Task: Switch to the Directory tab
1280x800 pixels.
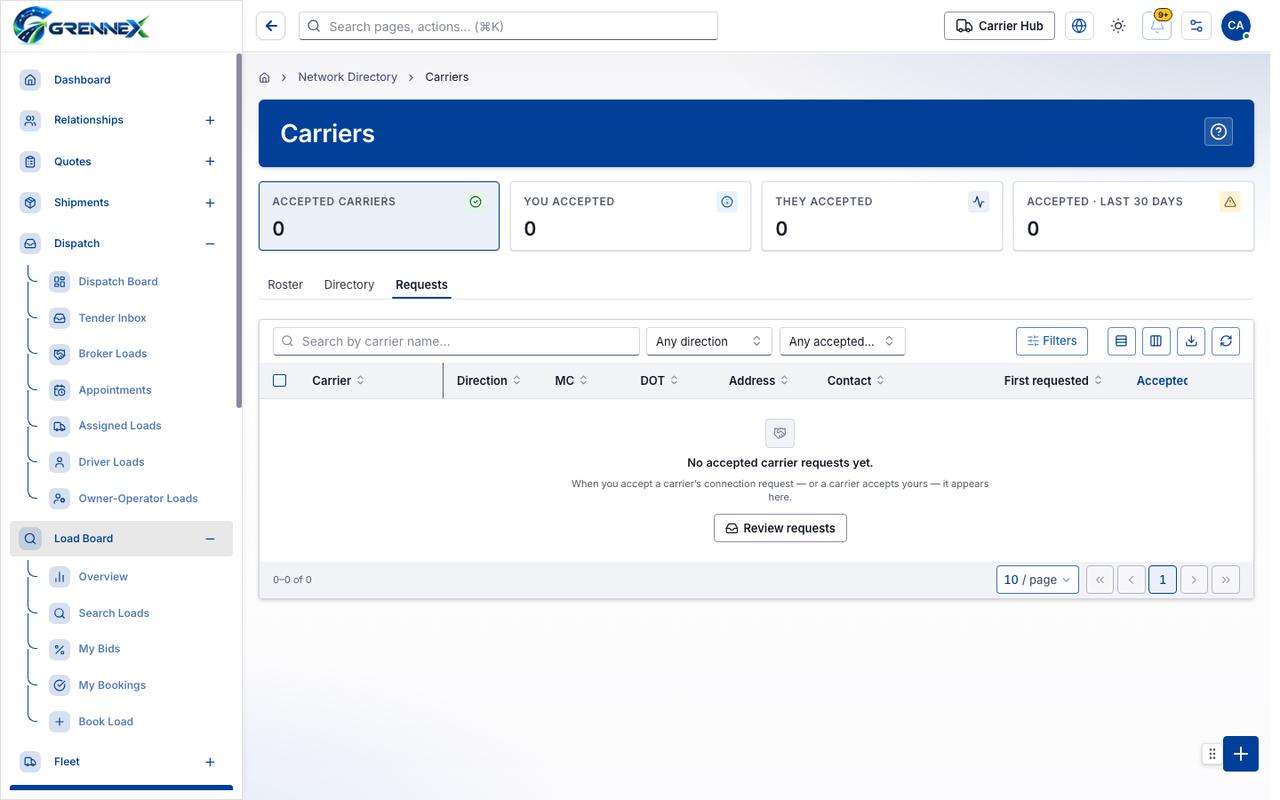Action: click(349, 285)
